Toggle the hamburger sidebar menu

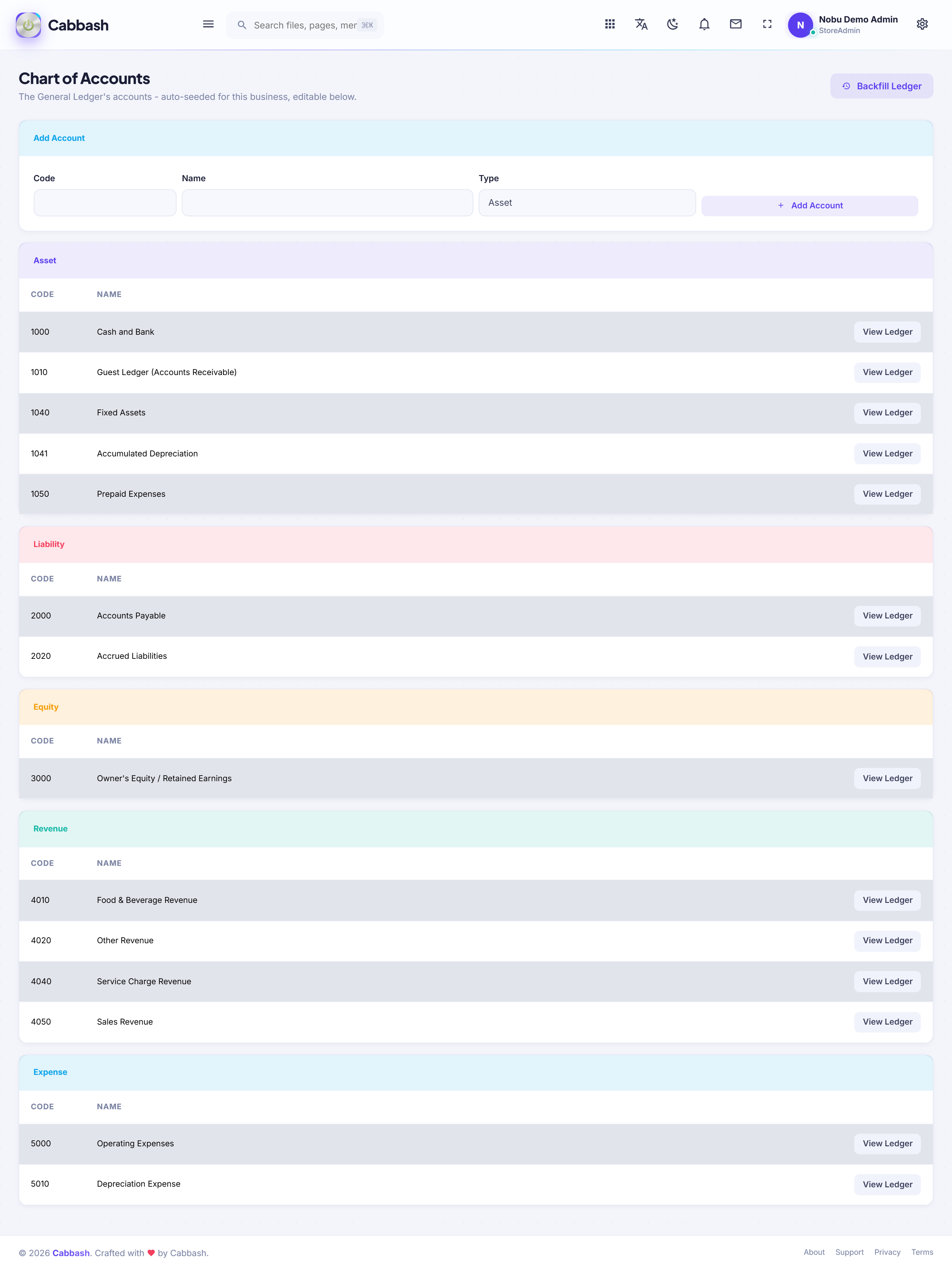coord(208,24)
